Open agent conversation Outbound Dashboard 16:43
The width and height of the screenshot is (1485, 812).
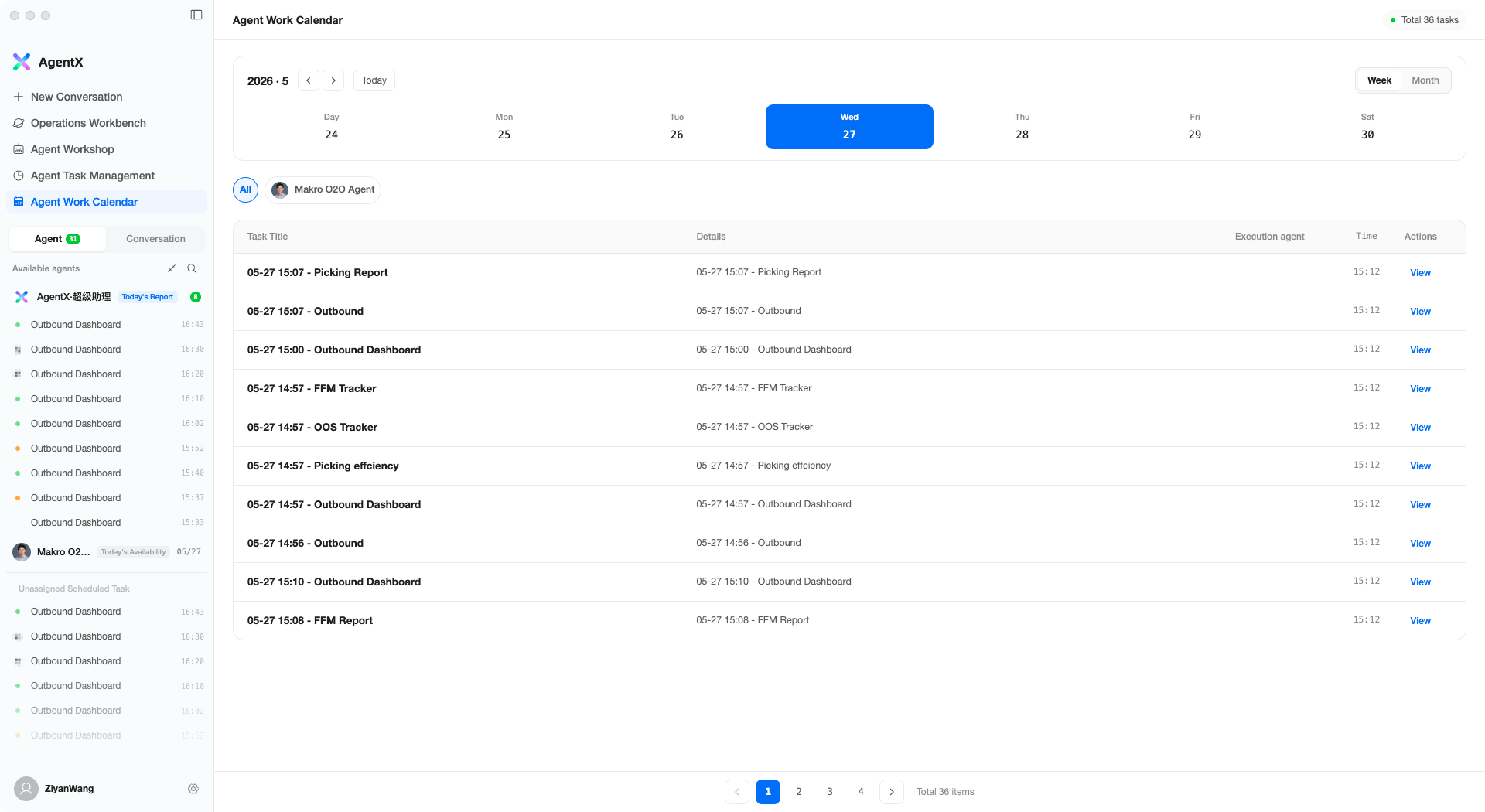107,325
